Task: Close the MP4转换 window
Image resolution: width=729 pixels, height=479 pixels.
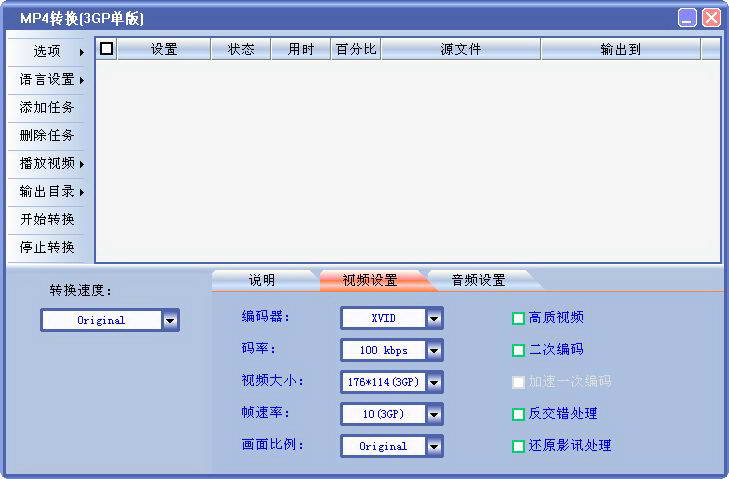Action: (711, 18)
